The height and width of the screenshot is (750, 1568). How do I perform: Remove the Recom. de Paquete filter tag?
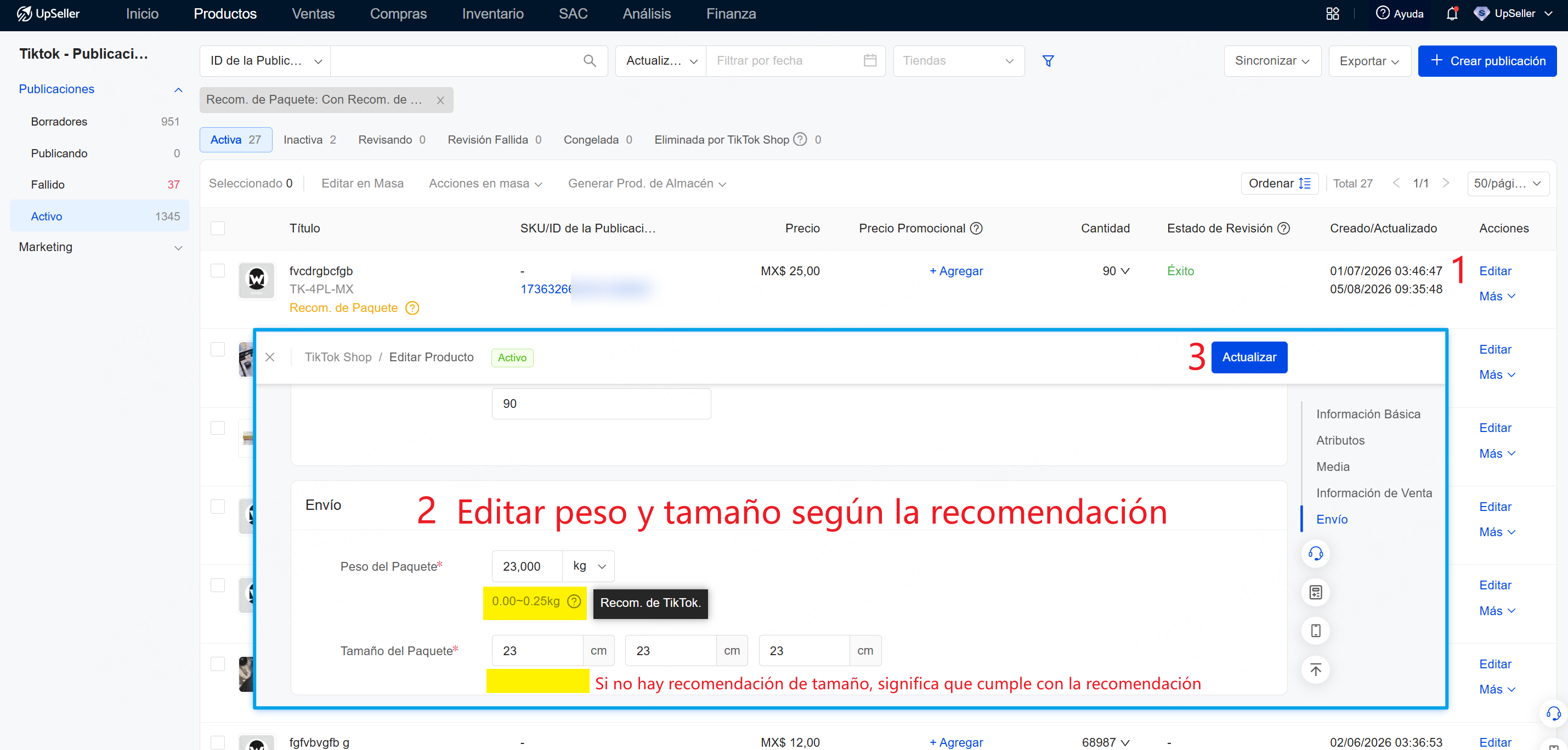(x=440, y=100)
